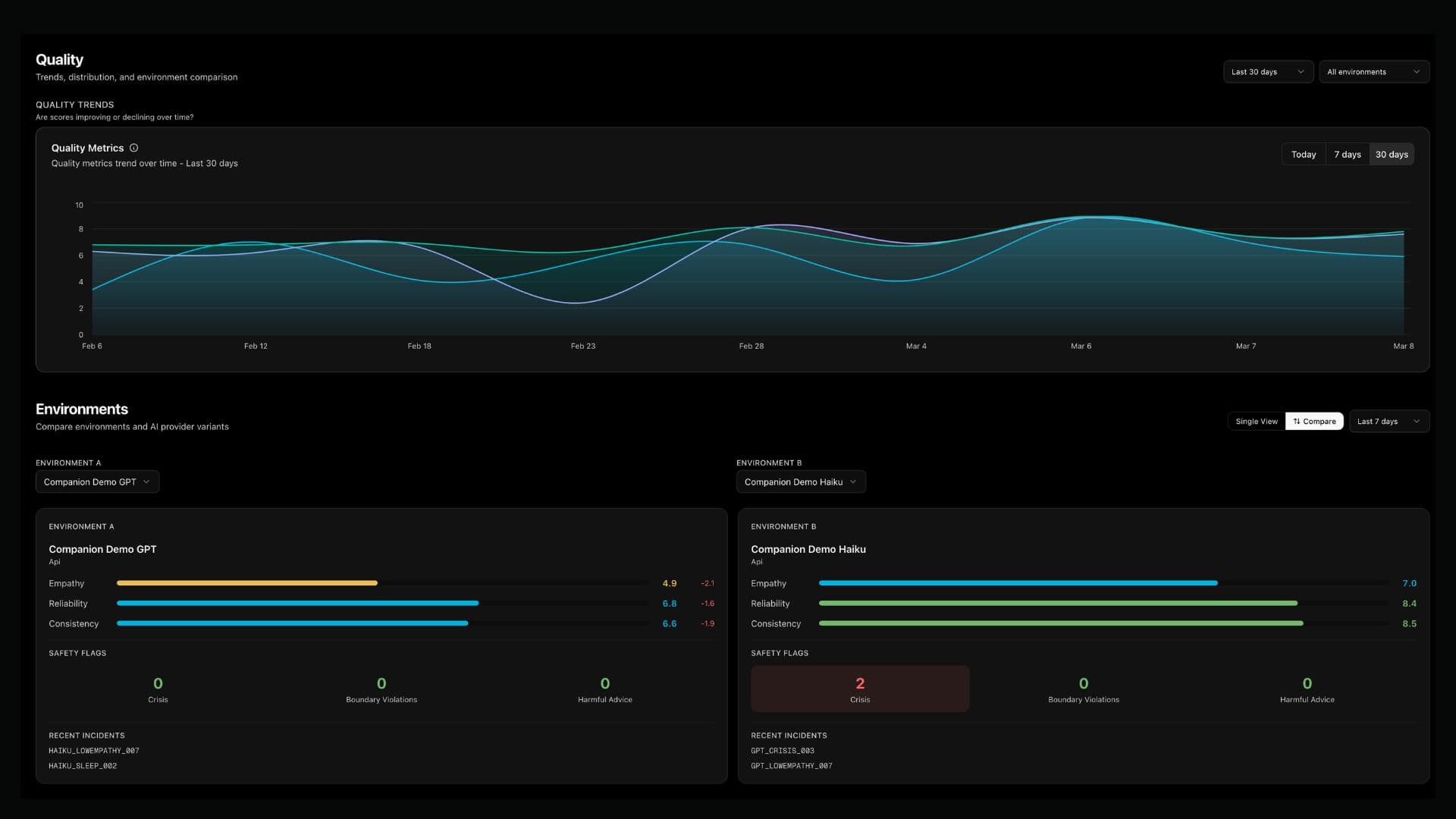1456x819 pixels.
Task: Open incident HAIKU_SLEEP_002
Action: pyautogui.click(x=83, y=765)
